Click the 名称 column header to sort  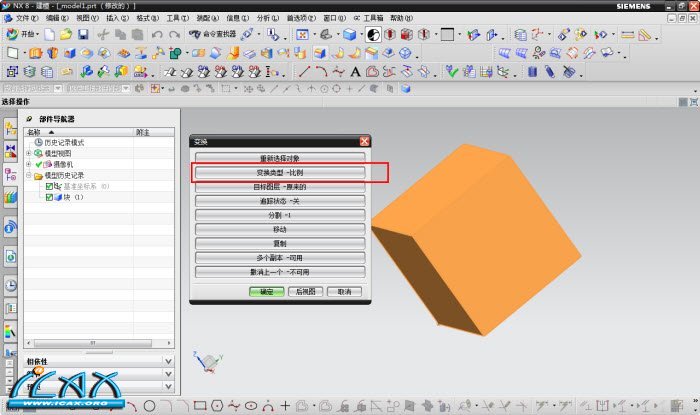pos(40,131)
